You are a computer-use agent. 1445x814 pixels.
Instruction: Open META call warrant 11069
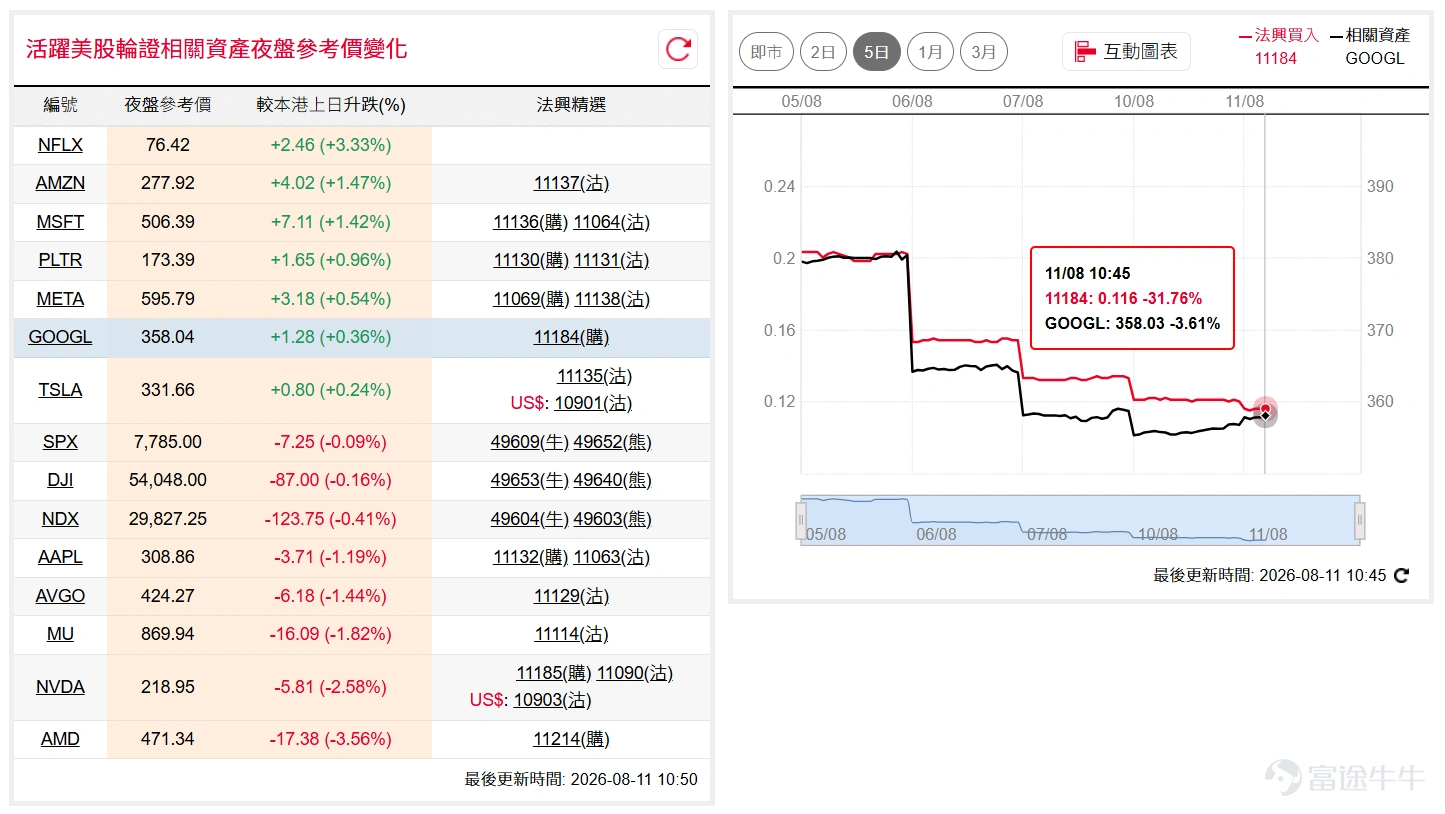[x=531, y=299]
